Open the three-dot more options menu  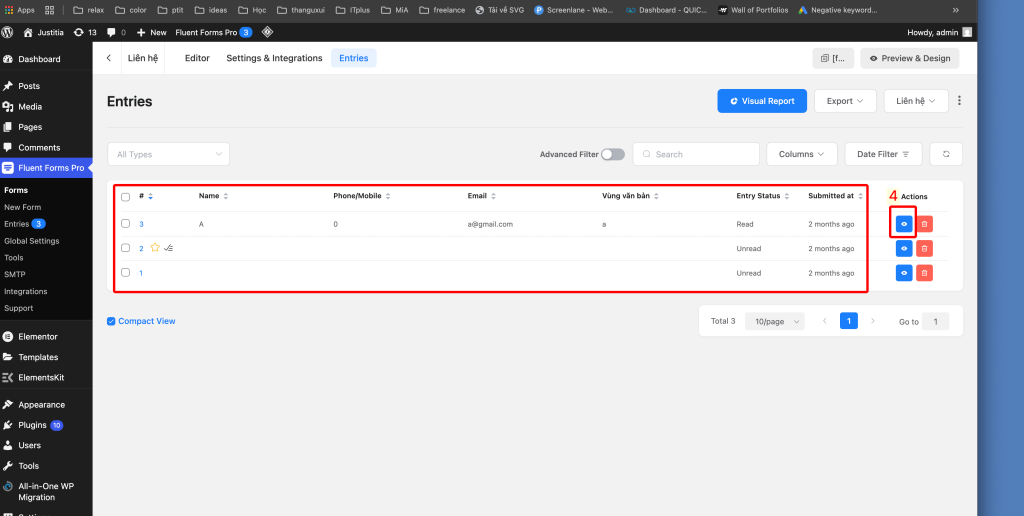coord(959,101)
